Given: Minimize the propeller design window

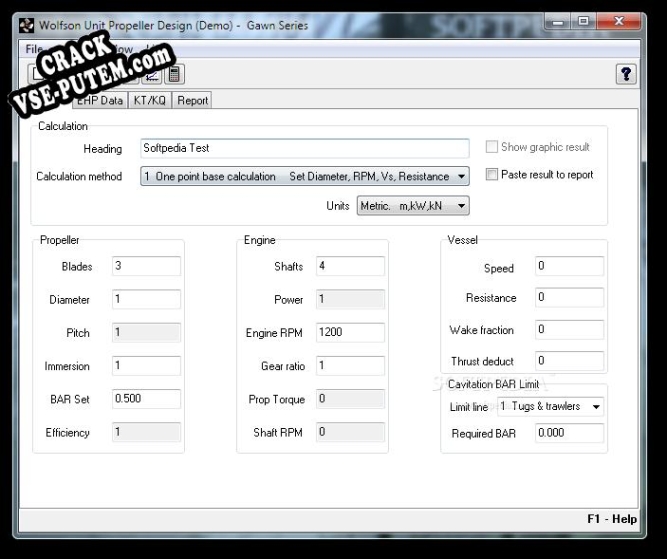Looking at the screenshot, I should point(558,22).
